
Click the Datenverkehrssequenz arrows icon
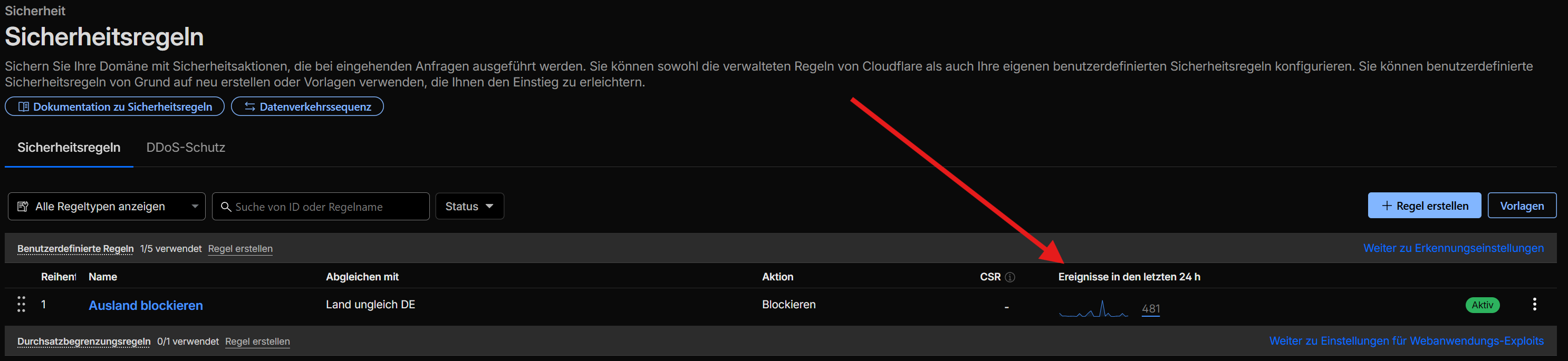tap(249, 107)
